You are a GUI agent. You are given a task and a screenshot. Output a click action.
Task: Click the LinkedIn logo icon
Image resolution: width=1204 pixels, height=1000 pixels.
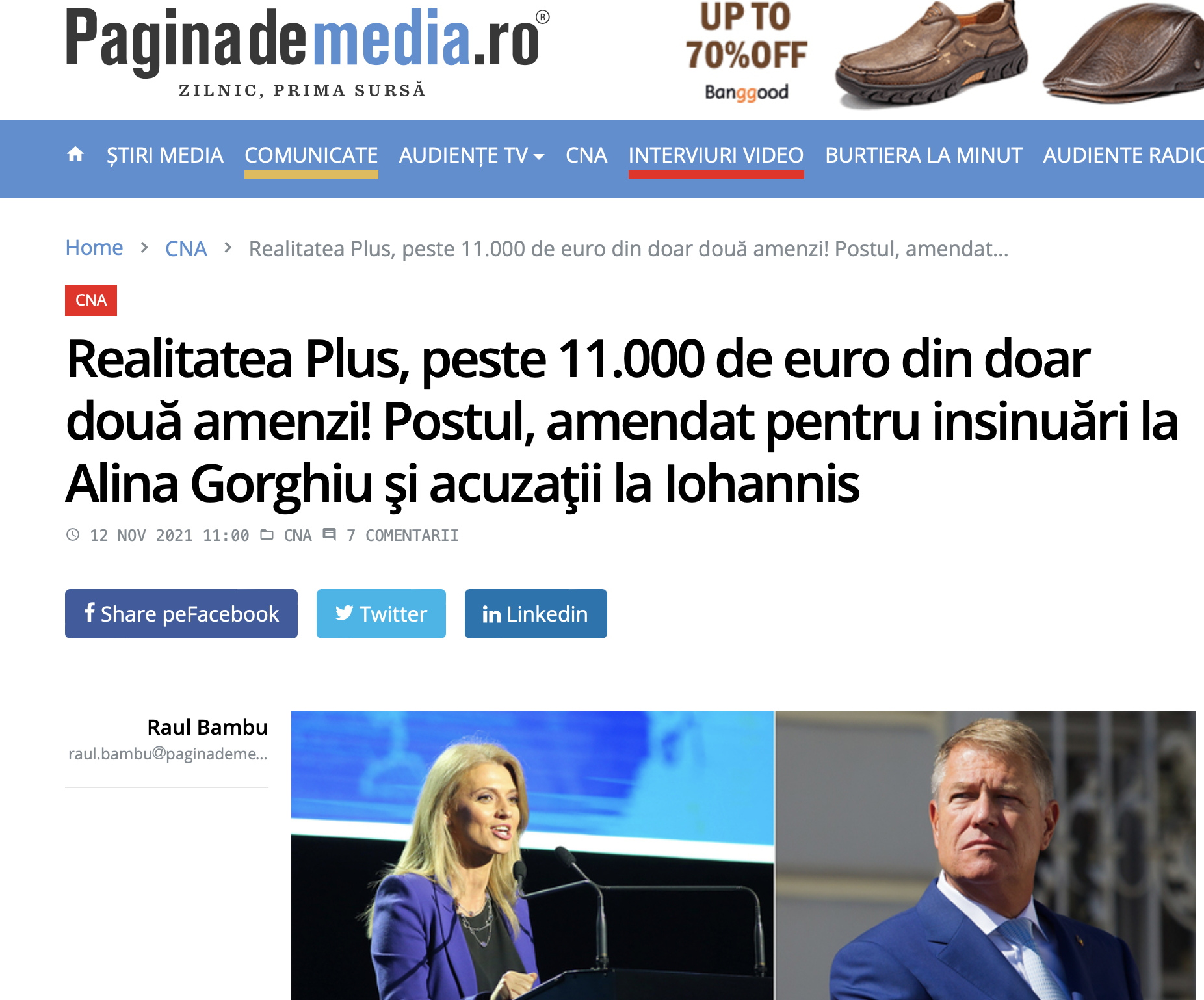(x=491, y=614)
